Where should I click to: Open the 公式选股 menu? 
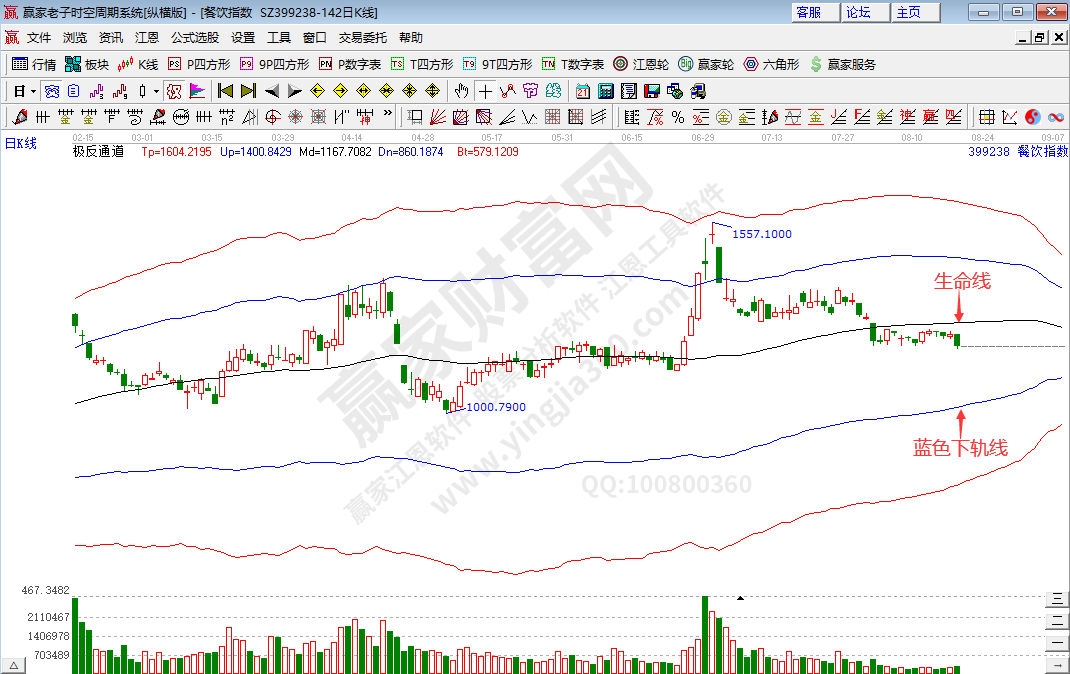tap(194, 38)
